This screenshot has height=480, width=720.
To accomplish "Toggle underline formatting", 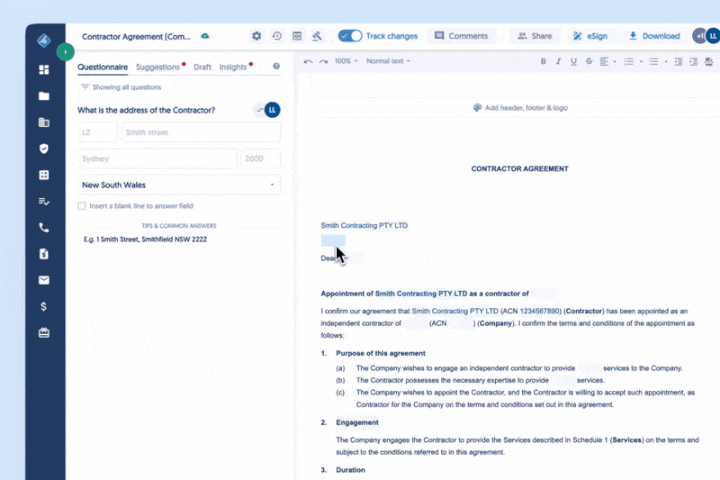I will (574, 61).
